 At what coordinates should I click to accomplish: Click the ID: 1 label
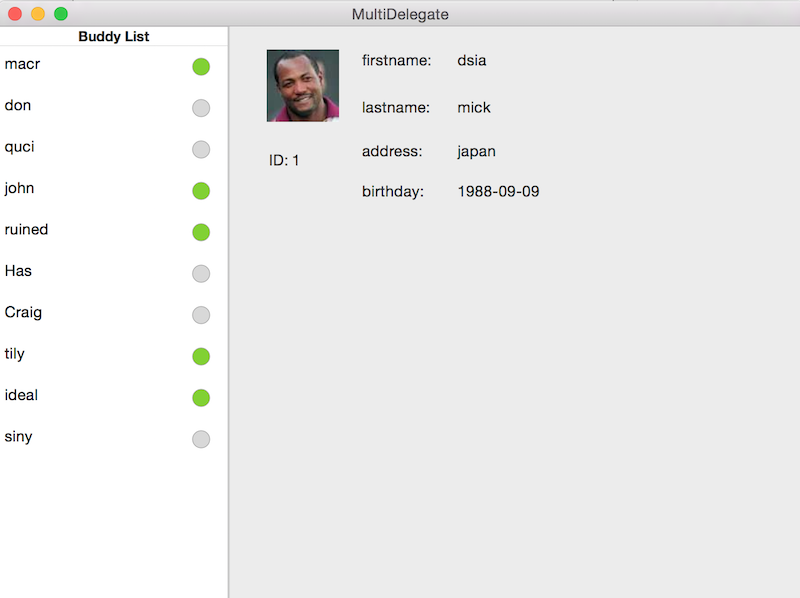284,160
